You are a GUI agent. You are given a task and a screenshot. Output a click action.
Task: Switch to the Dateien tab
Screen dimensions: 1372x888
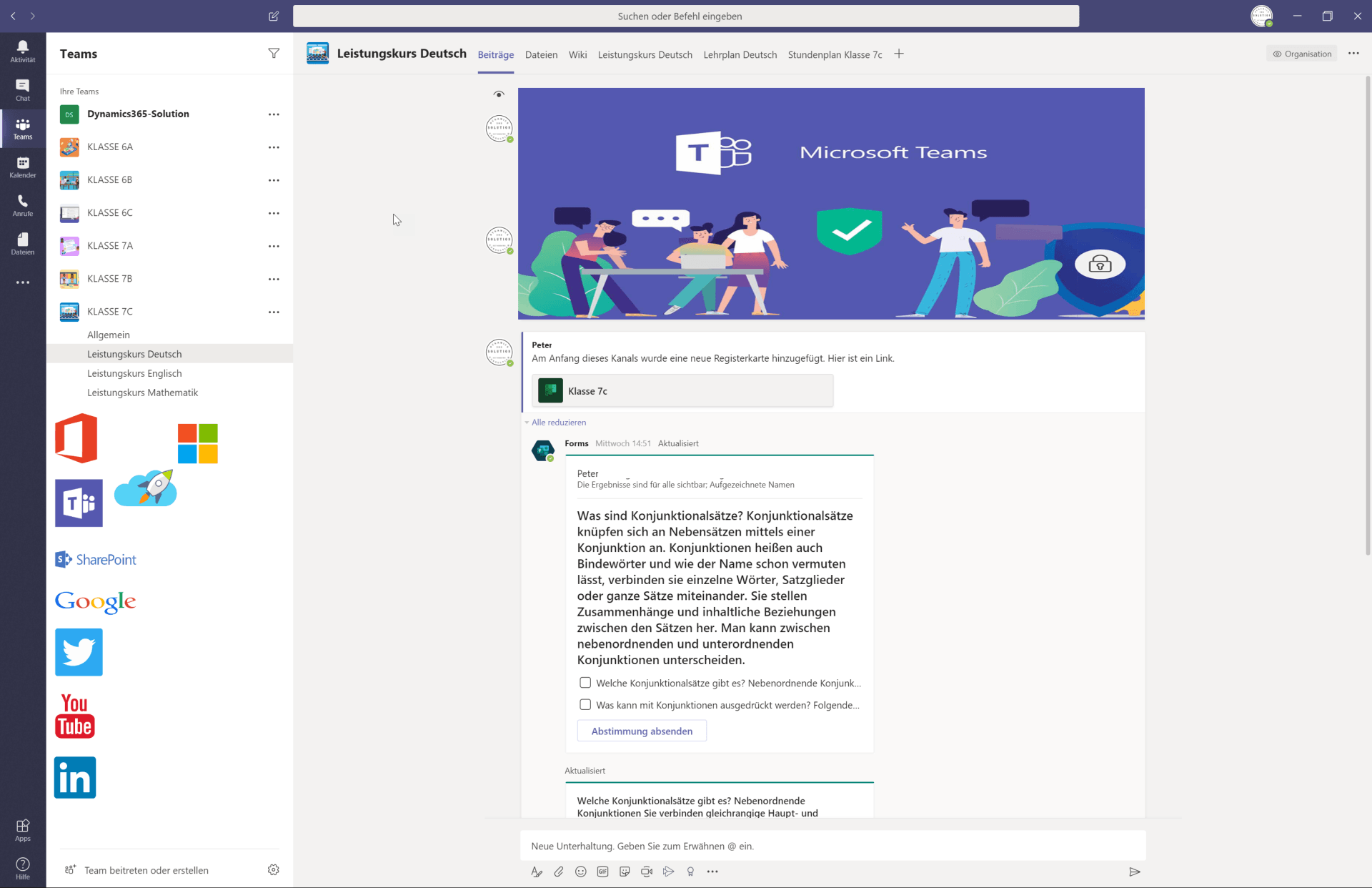coord(541,54)
